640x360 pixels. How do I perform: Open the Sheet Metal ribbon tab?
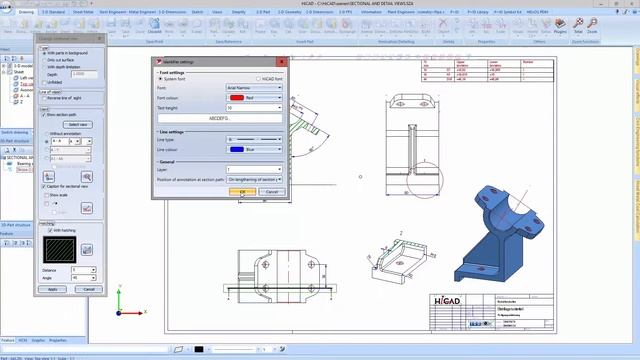[83, 12]
